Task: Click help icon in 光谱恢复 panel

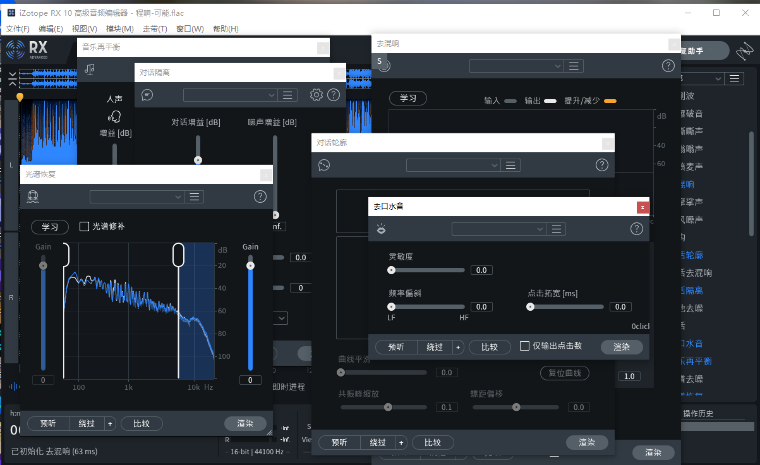Action: (260, 197)
